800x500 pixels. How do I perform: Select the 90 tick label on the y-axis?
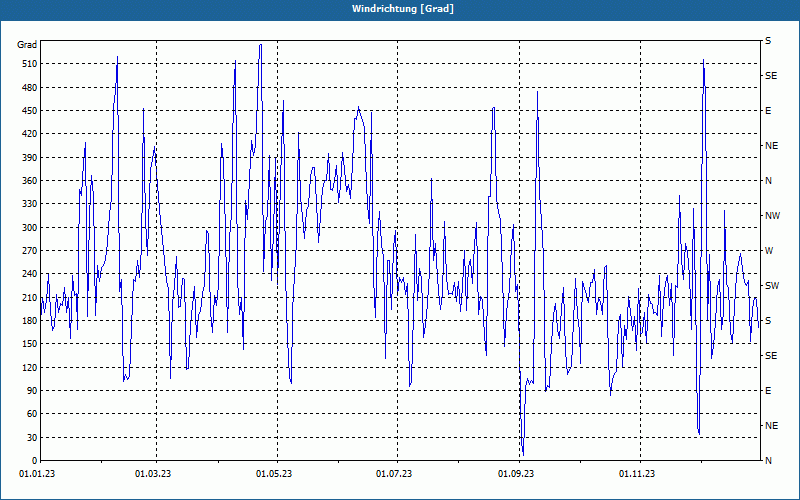pos(32,391)
